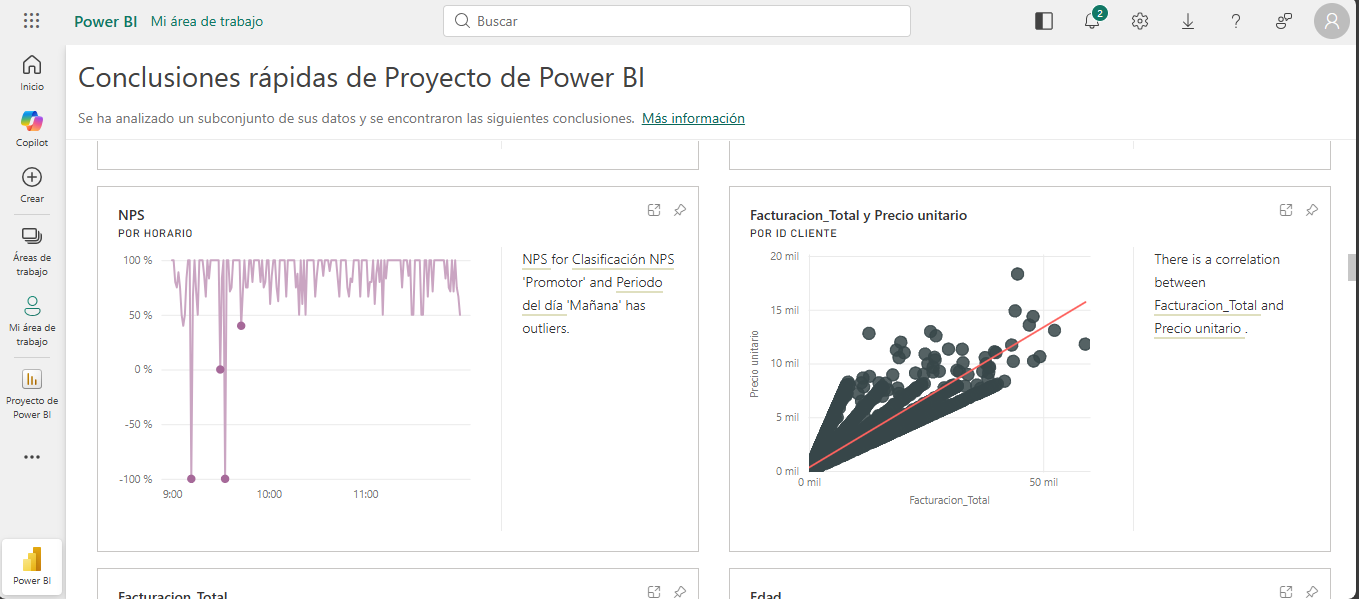This screenshot has width=1359, height=599.
Task: Click the Power BI logo at bottom-left
Action: click(x=32, y=566)
